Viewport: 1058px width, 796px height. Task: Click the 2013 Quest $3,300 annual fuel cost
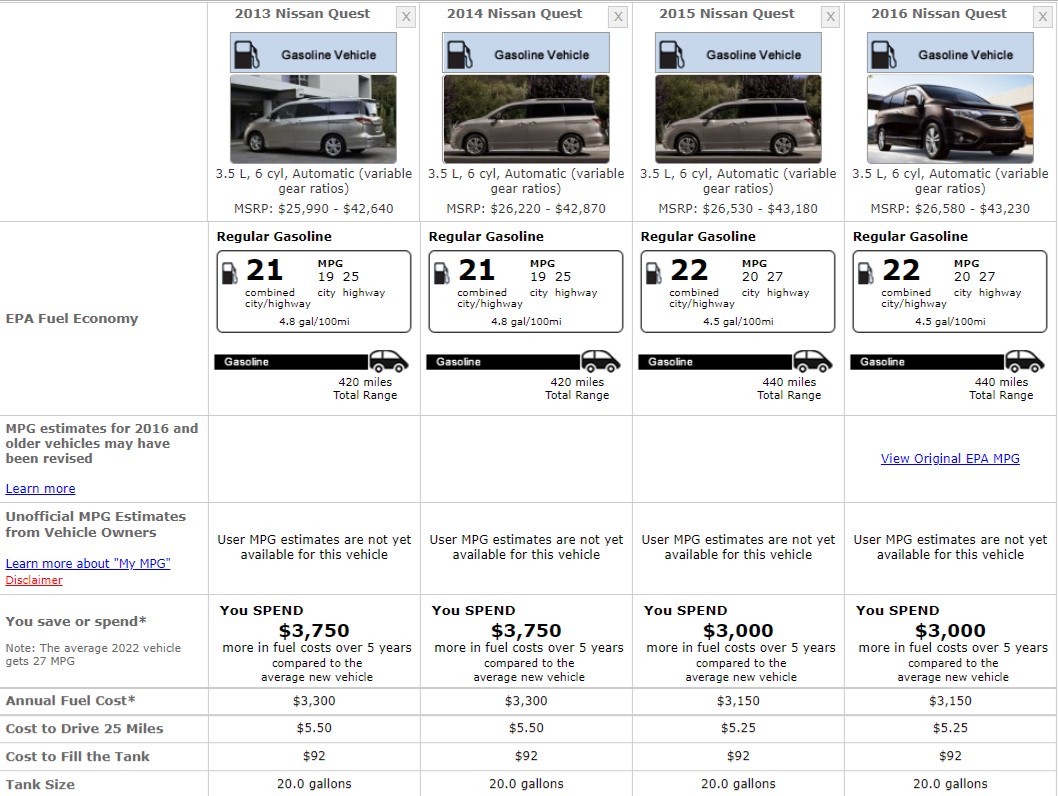pyautogui.click(x=314, y=701)
